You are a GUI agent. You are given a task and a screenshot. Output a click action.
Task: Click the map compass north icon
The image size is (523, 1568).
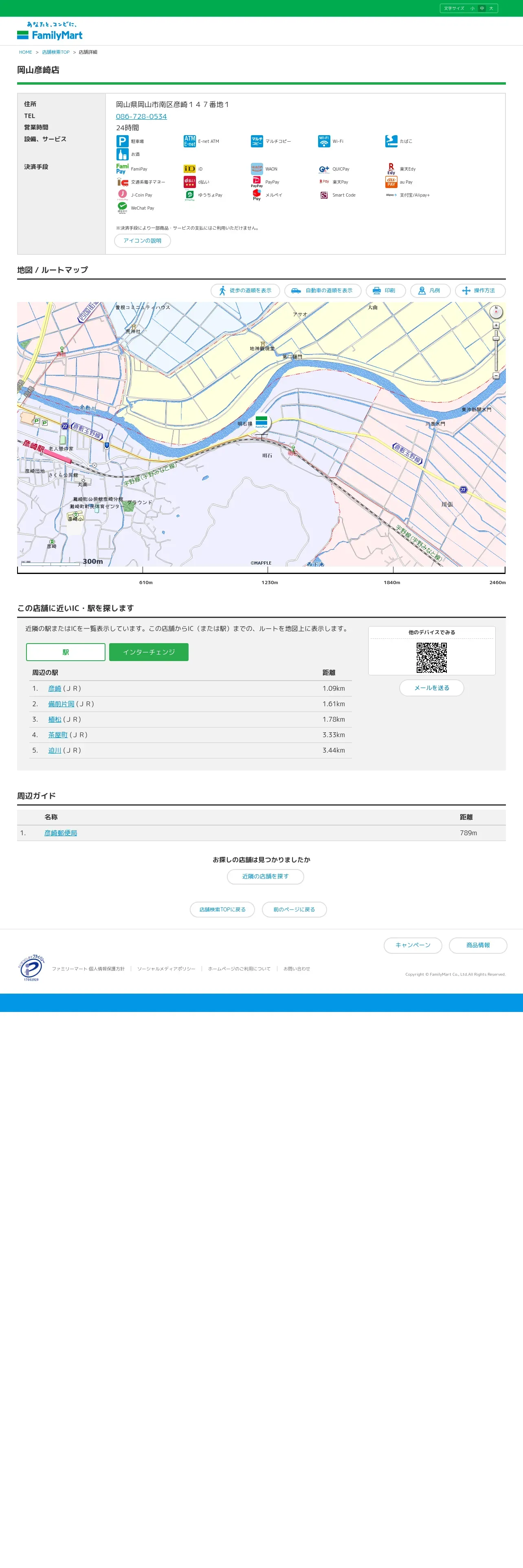(x=496, y=312)
